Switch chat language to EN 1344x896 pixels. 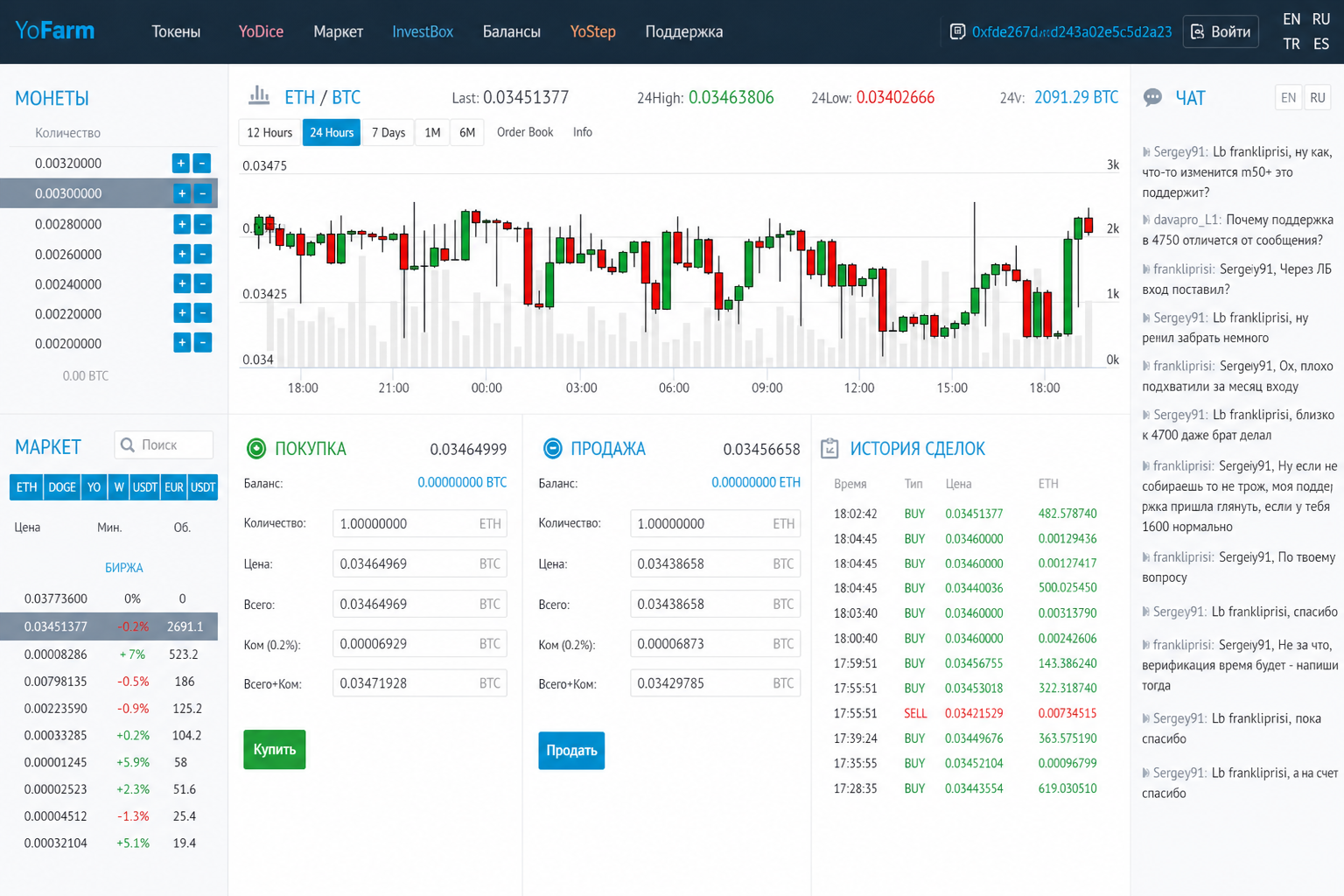coord(1288,98)
